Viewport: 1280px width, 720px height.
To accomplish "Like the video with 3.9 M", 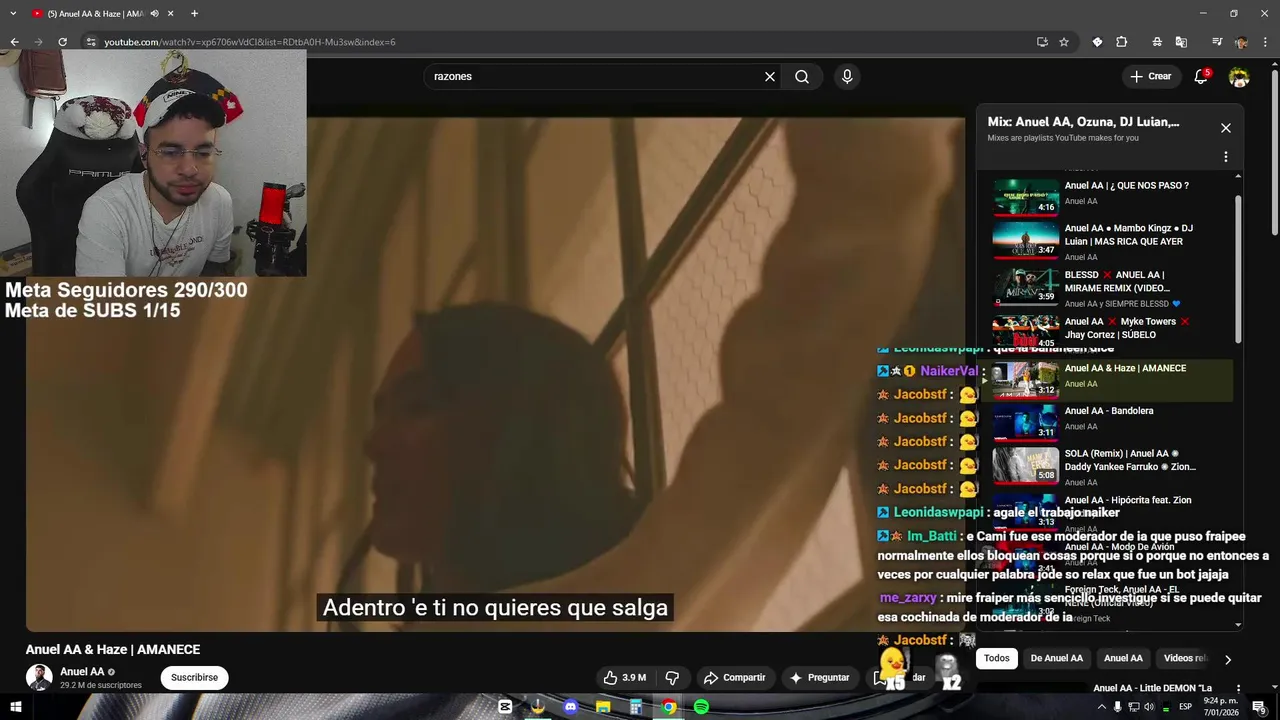I will 625,677.
